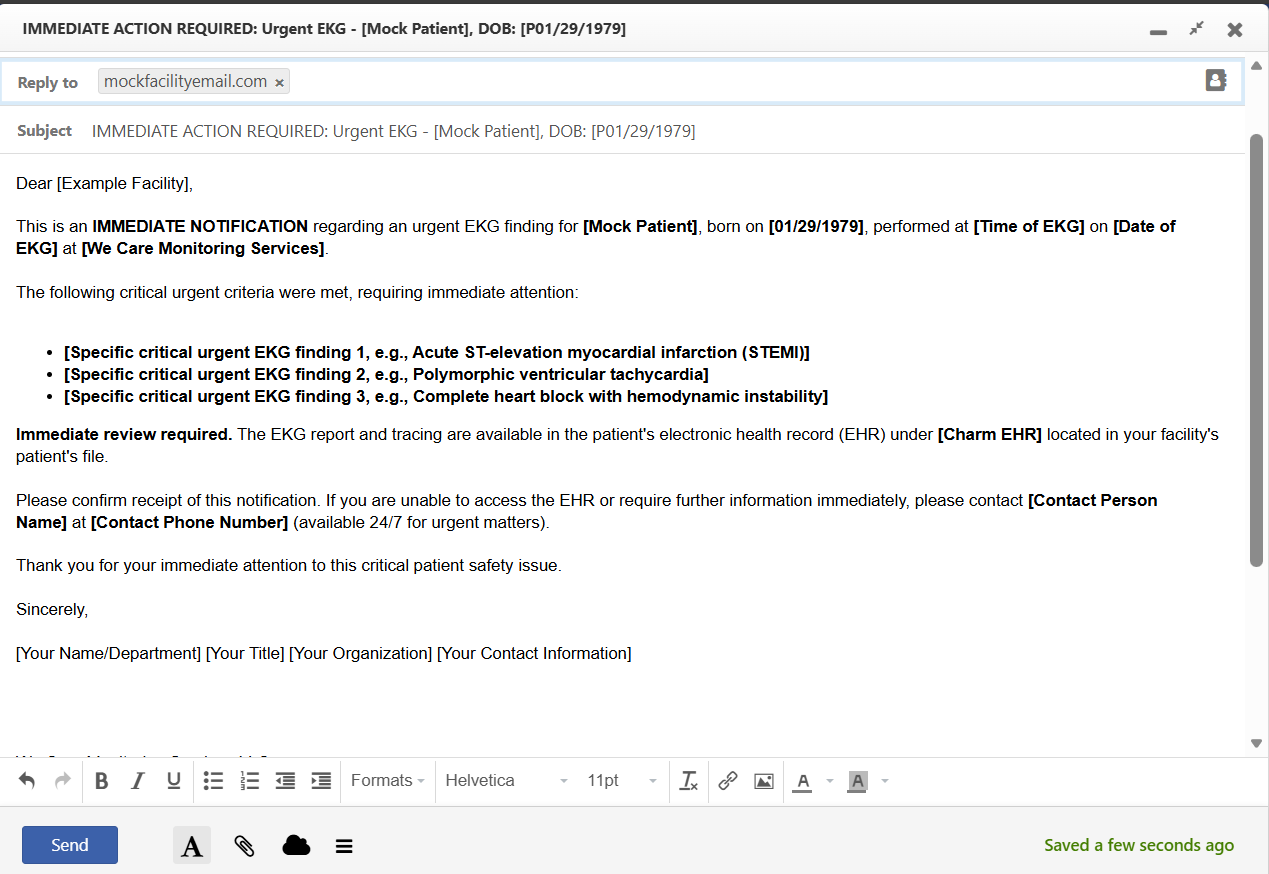Send the email
Screen dimensions: 1269x874
70,845
